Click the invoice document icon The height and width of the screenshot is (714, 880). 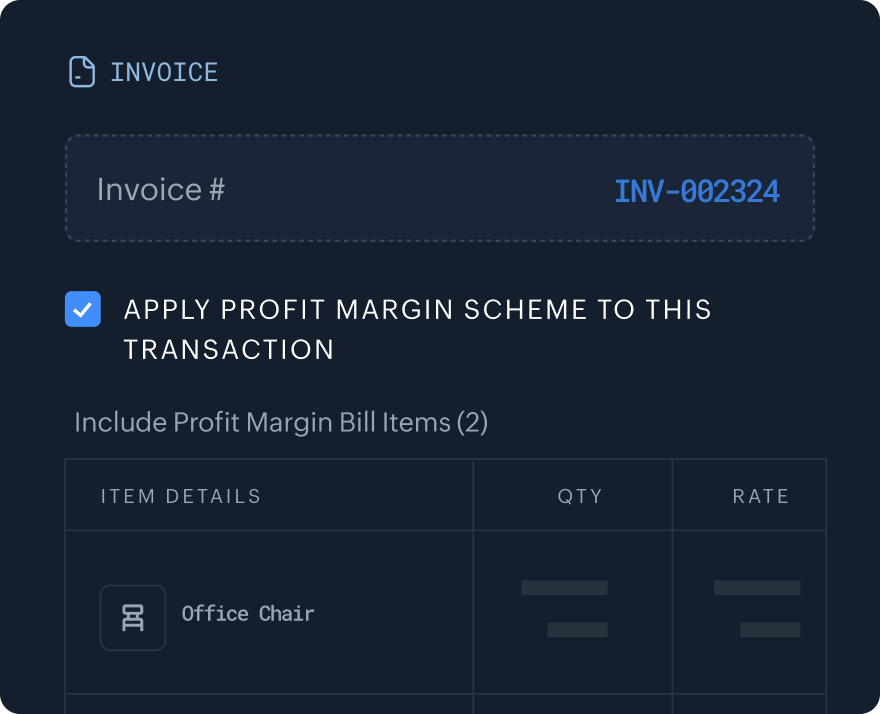pyautogui.click(x=82, y=72)
